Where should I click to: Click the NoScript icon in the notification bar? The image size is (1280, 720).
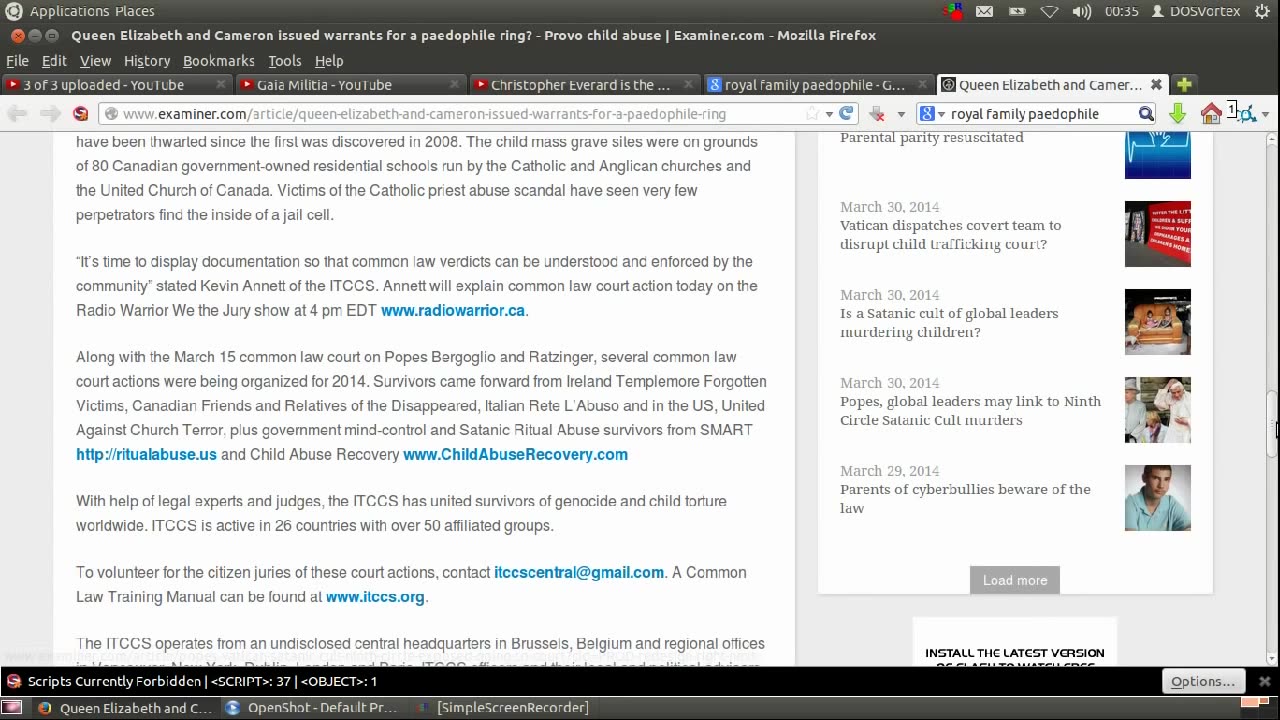pos(13,681)
